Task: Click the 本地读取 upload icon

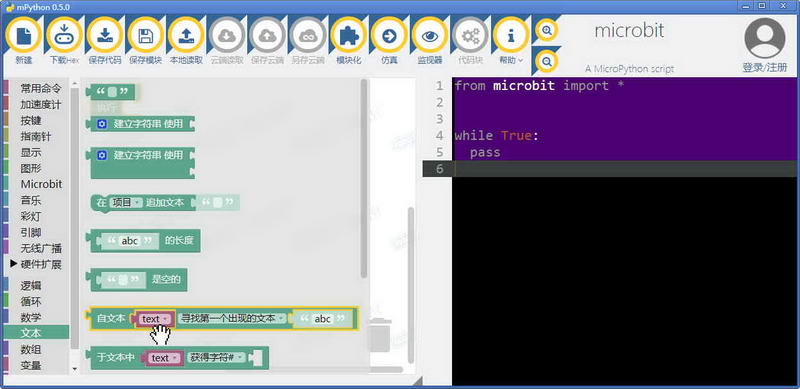Action: point(186,36)
